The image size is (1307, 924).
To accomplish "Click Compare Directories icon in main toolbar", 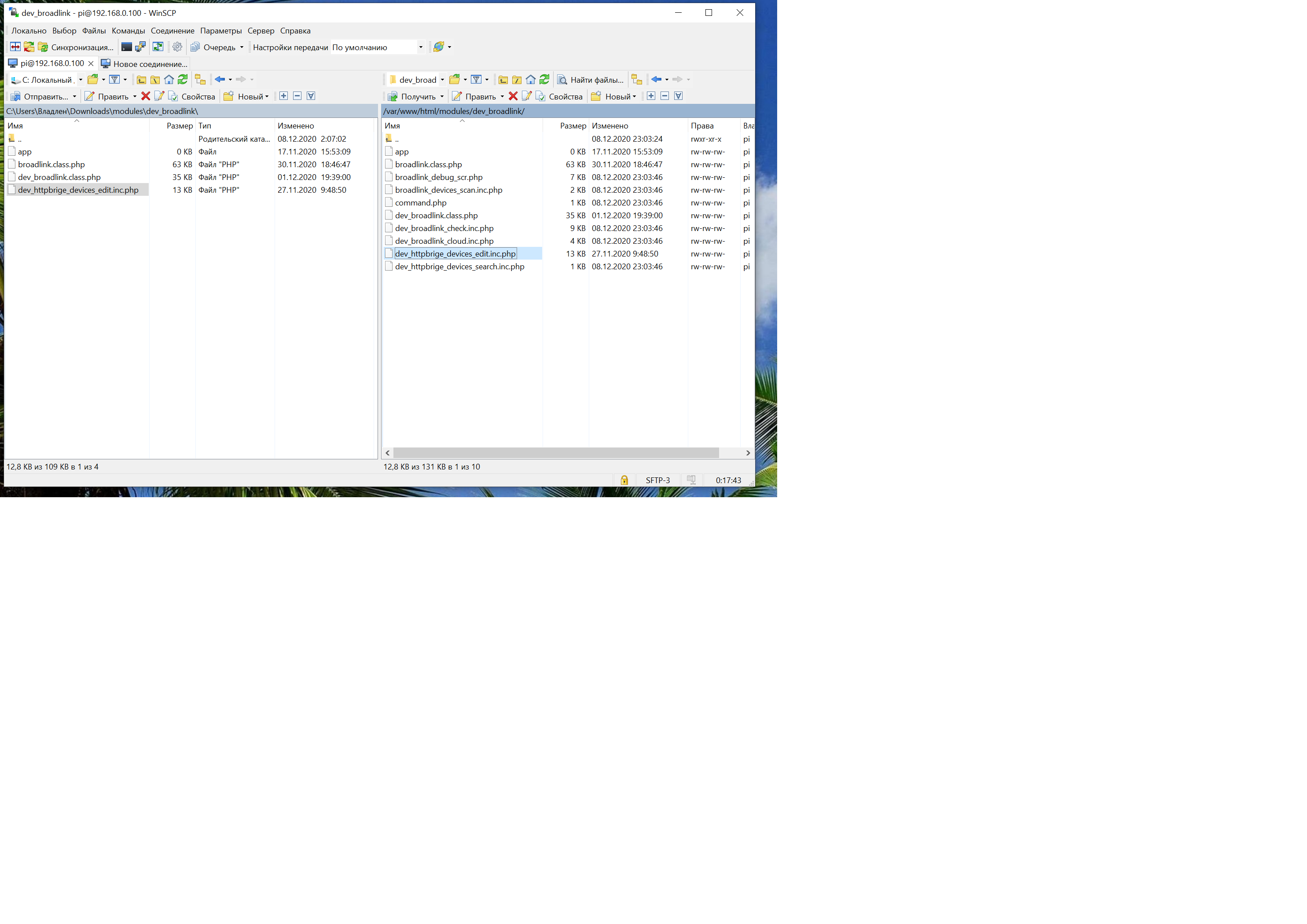I will click(x=15, y=47).
